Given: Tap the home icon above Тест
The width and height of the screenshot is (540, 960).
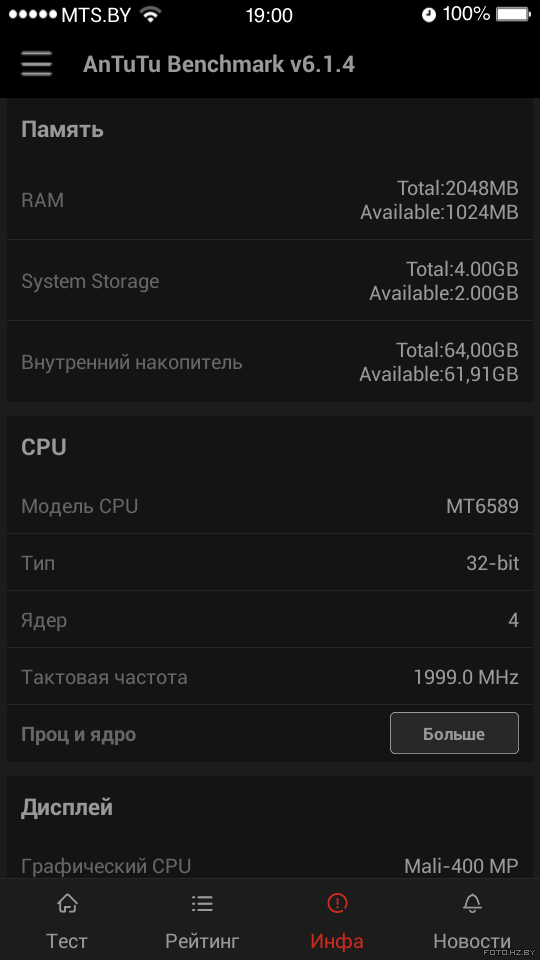Looking at the screenshot, I should click(x=67, y=902).
